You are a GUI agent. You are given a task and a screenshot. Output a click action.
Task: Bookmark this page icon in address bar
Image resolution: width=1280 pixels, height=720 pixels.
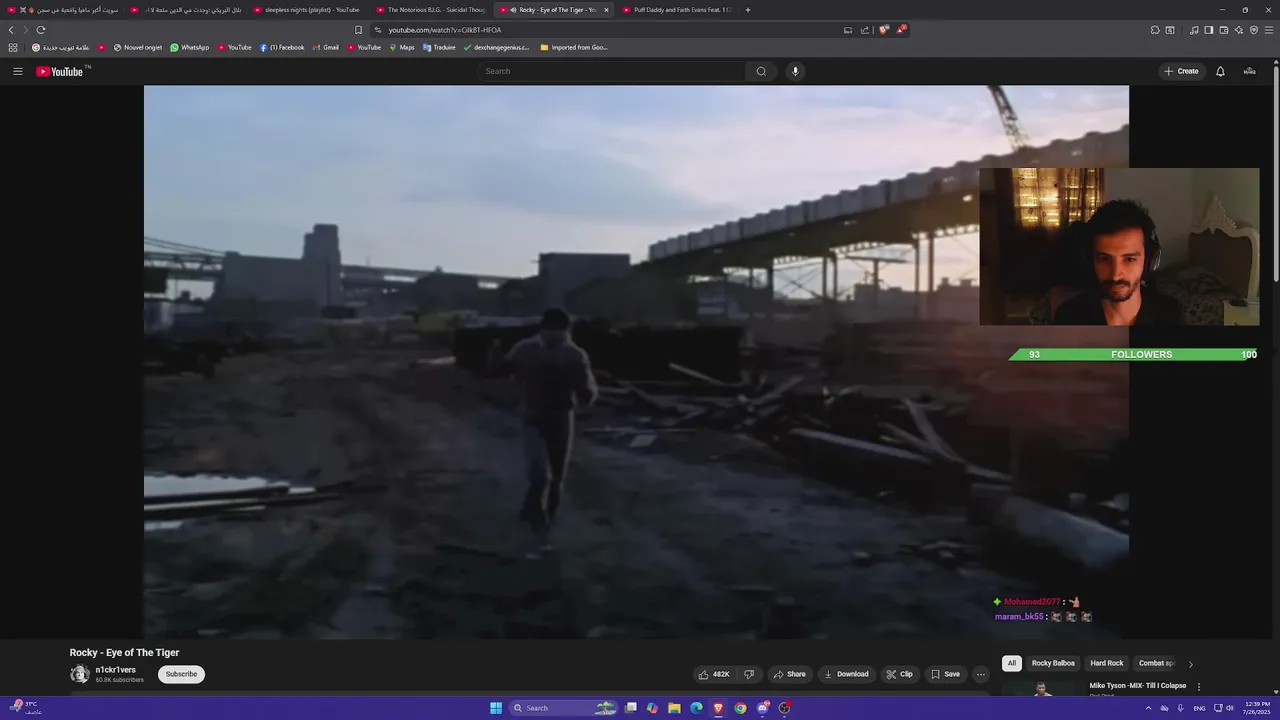click(x=358, y=30)
